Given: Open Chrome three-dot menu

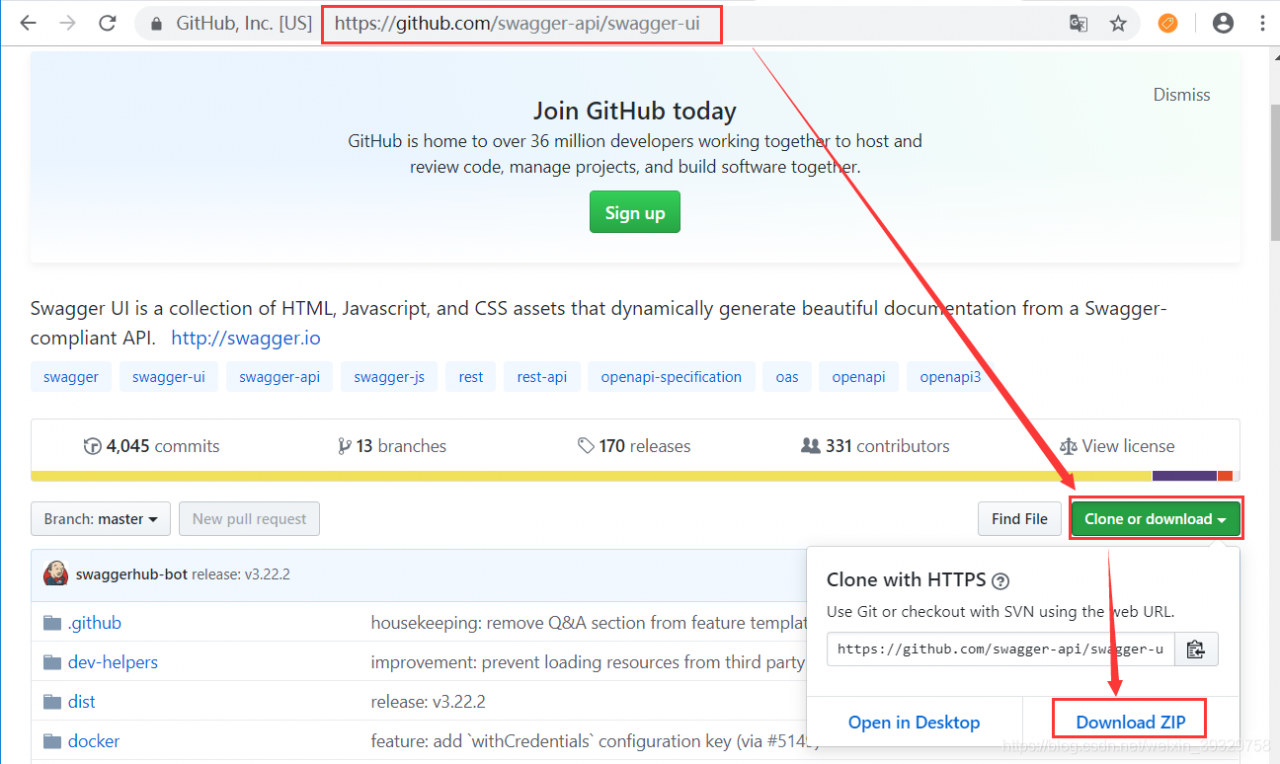Looking at the screenshot, I should 1263,23.
